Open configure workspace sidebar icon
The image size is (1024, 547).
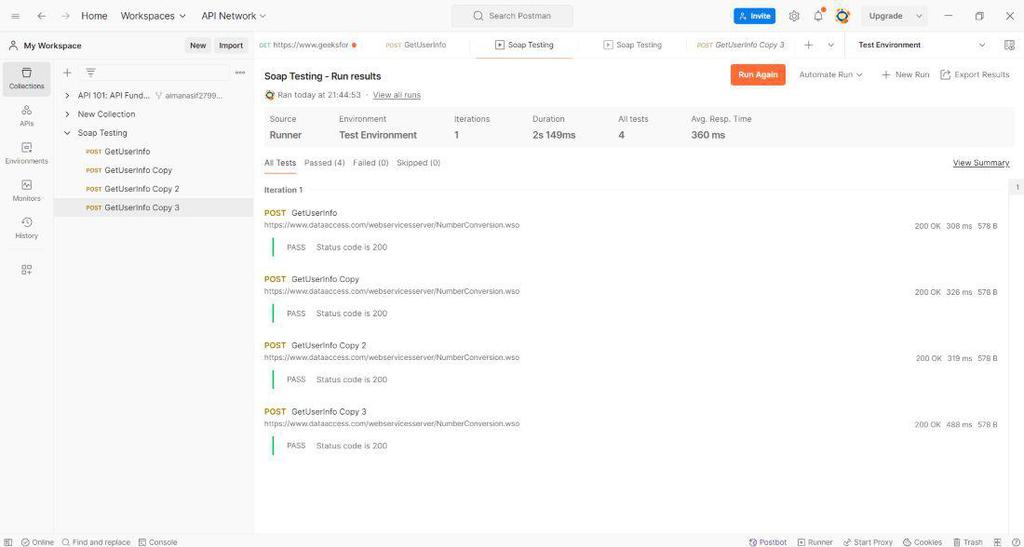27,270
